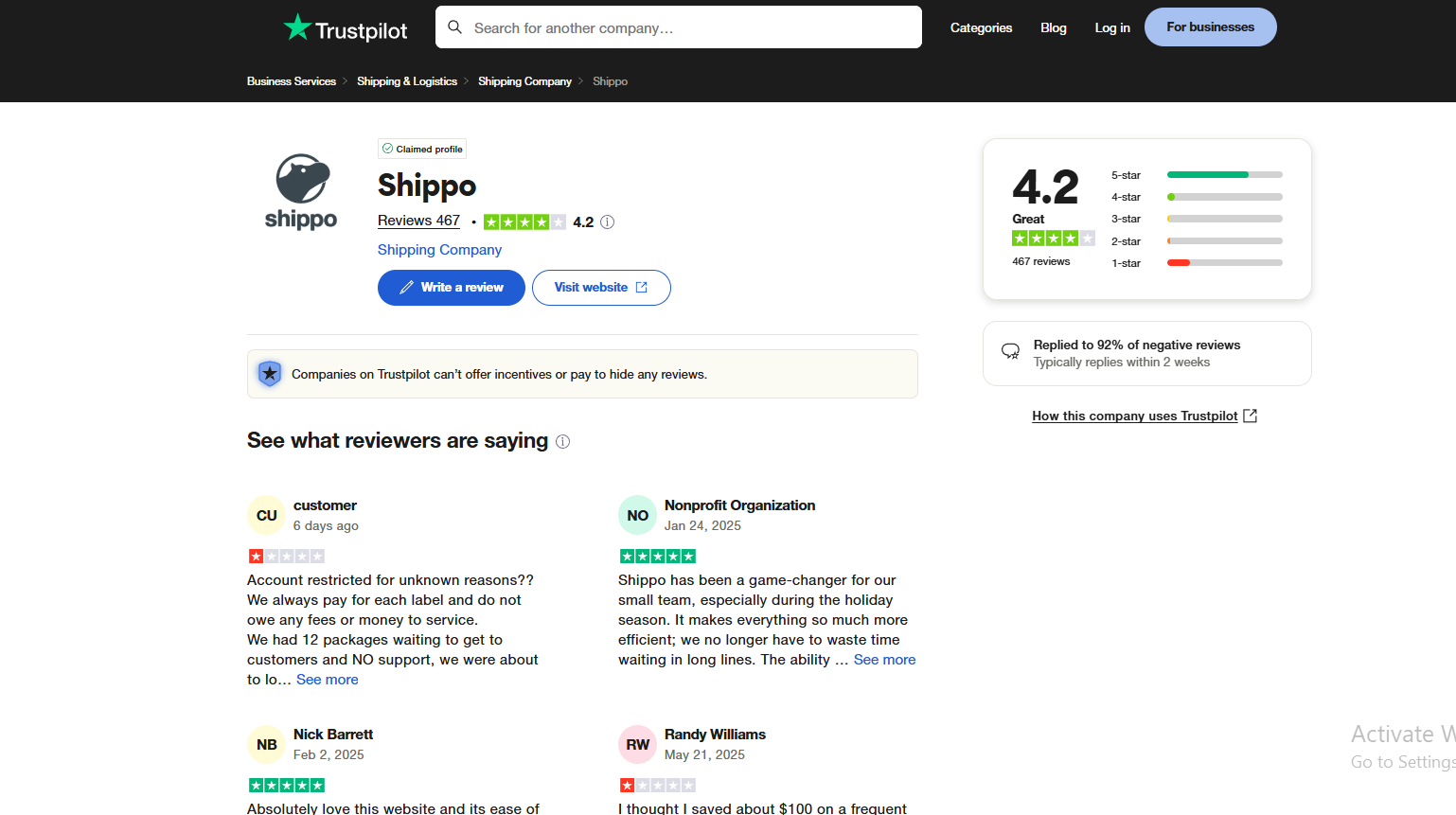Click the external link icon on Visit website
Image resolution: width=1456 pixels, height=815 pixels.
click(x=642, y=288)
